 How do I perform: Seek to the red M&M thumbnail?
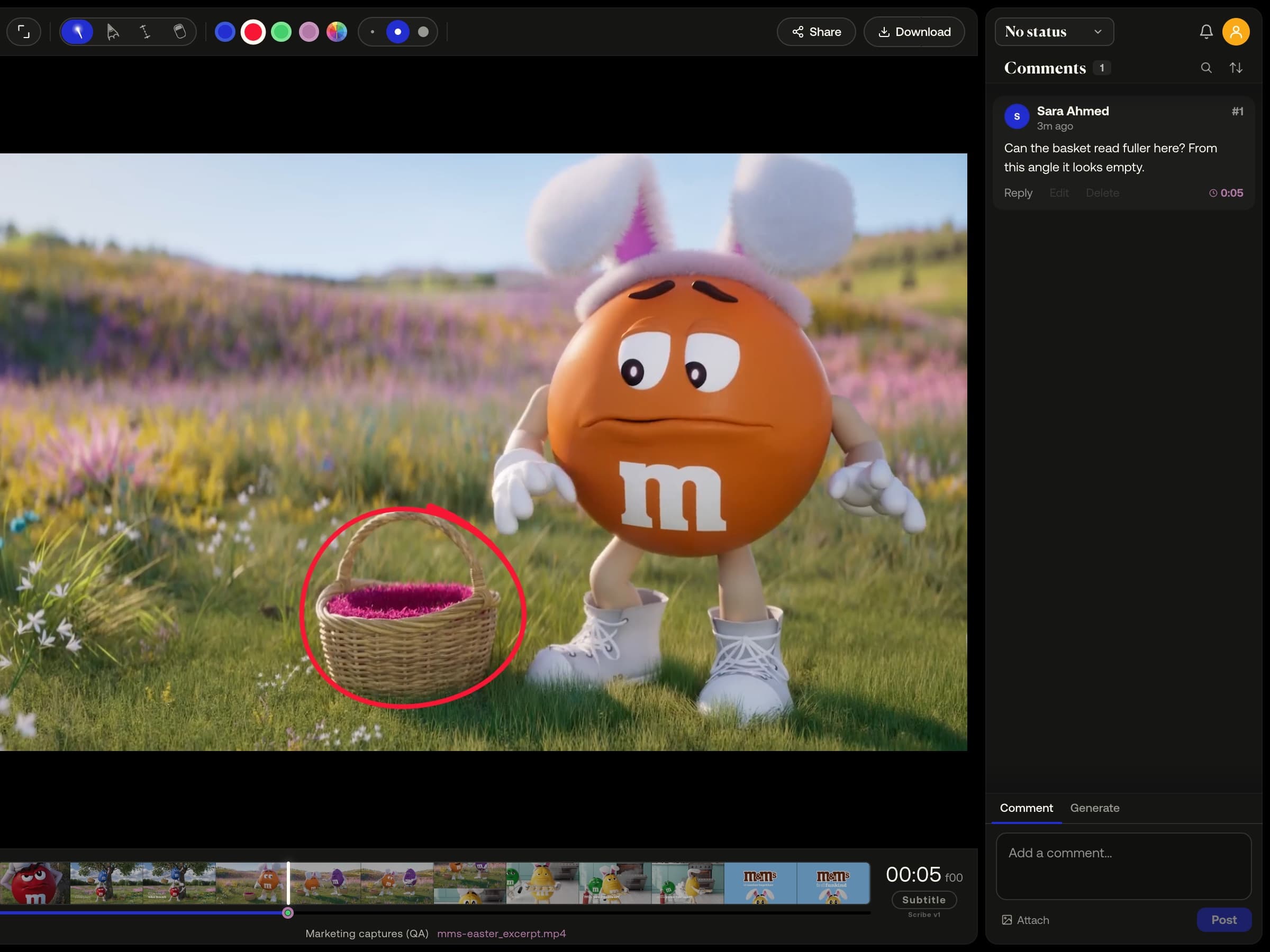tap(35, 883)
